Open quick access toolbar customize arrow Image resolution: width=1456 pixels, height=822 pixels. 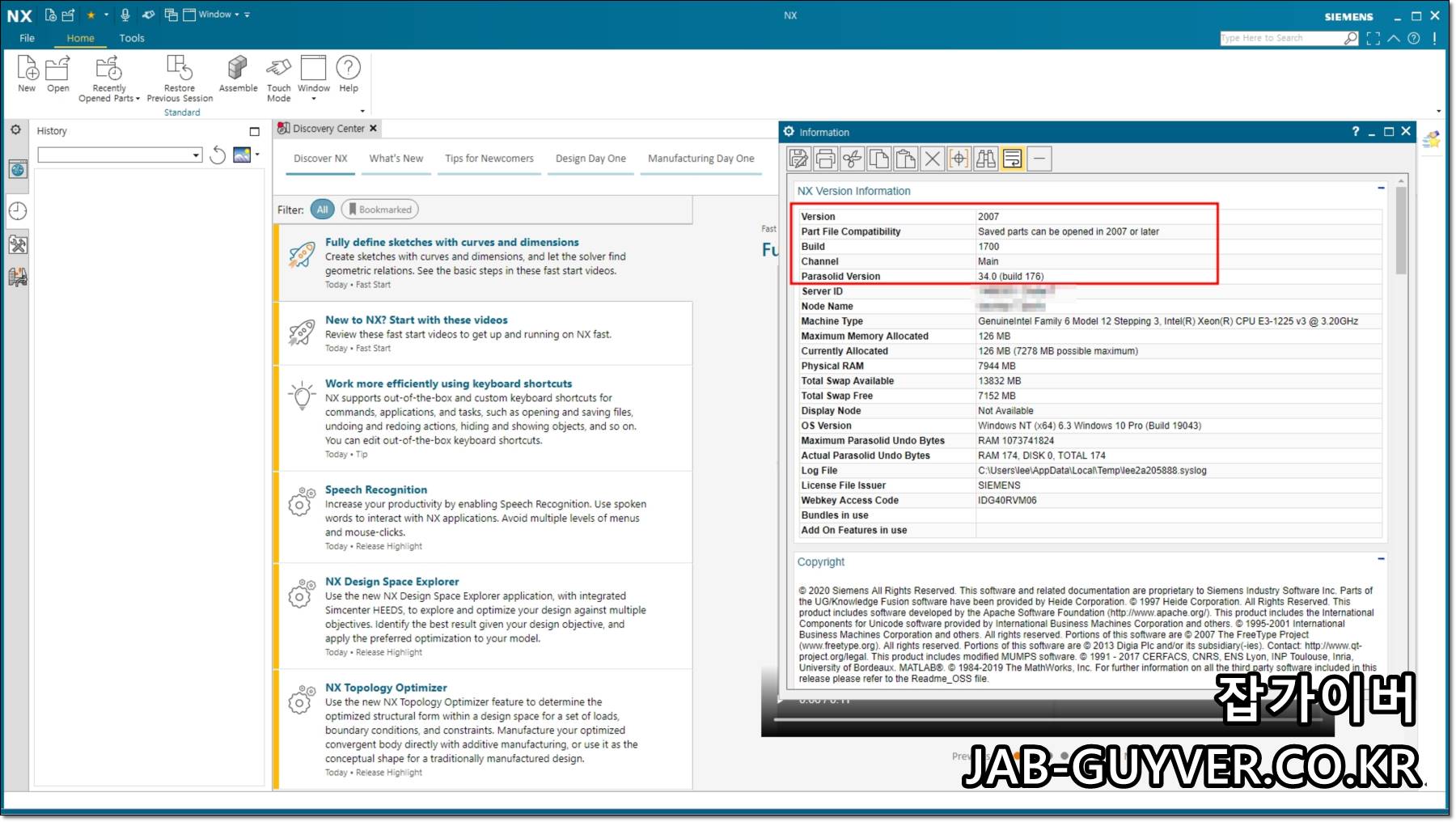coord(248,15)
